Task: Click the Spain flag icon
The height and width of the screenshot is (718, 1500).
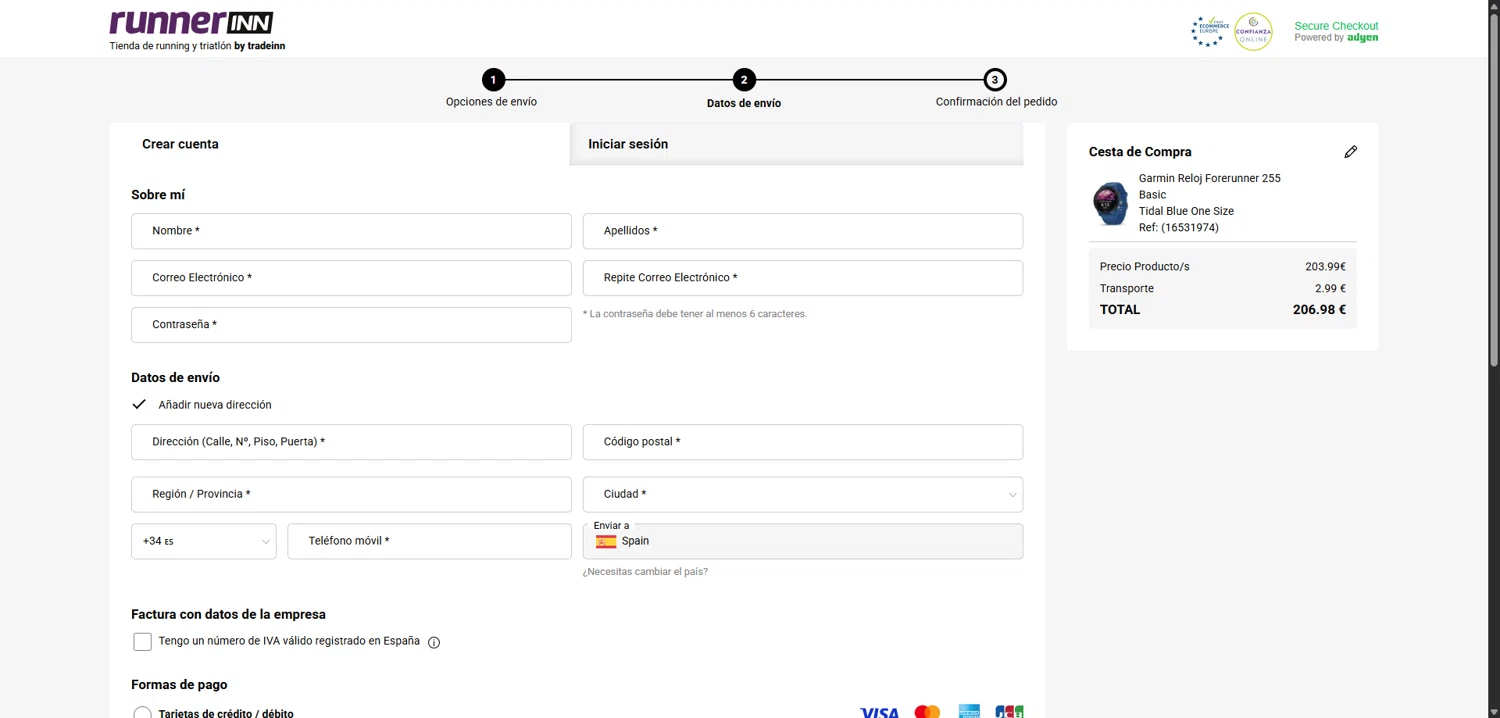Action: coord(606,541)
